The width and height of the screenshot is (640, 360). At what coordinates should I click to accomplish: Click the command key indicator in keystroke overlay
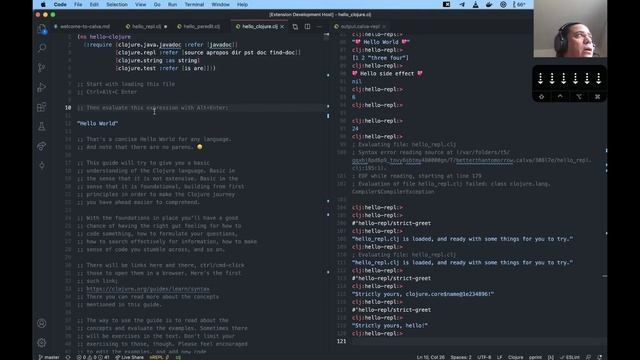[597, 97]
